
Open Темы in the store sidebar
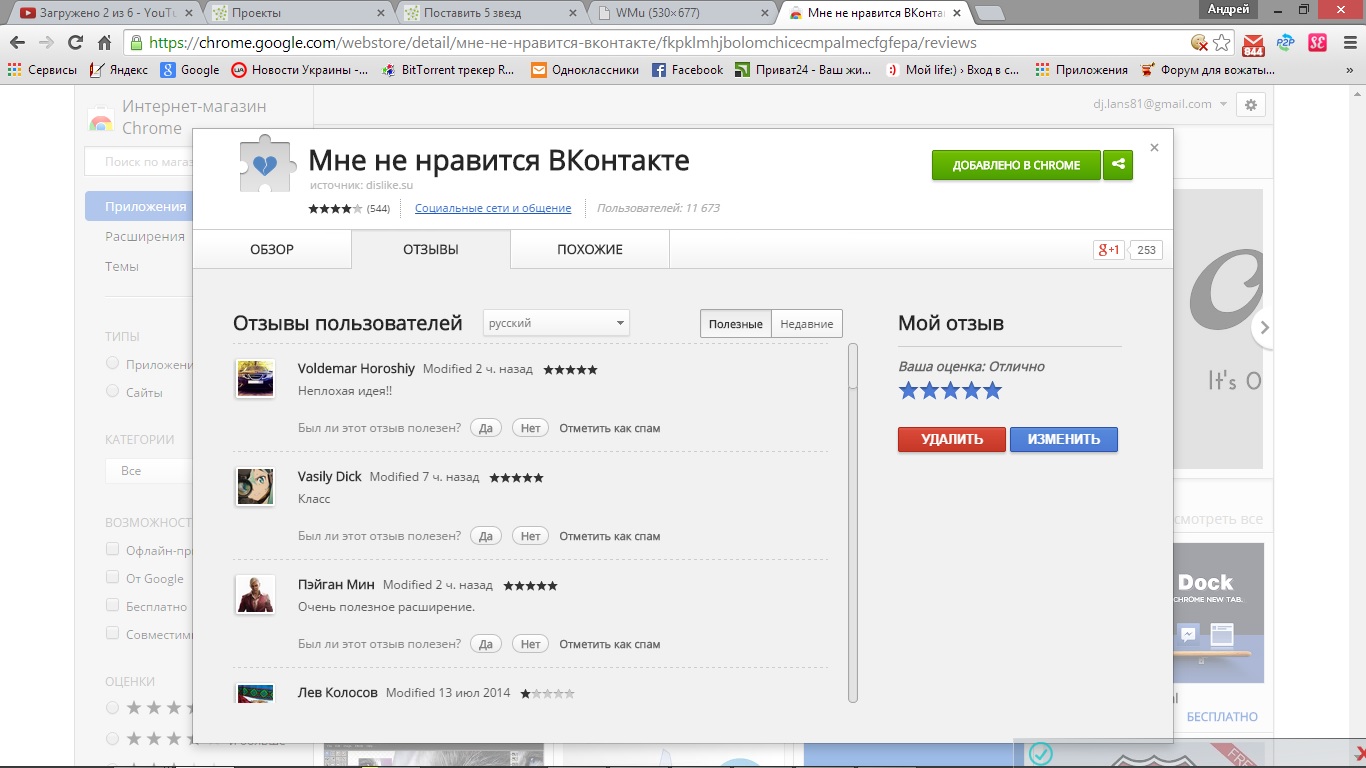click(122, 267)
